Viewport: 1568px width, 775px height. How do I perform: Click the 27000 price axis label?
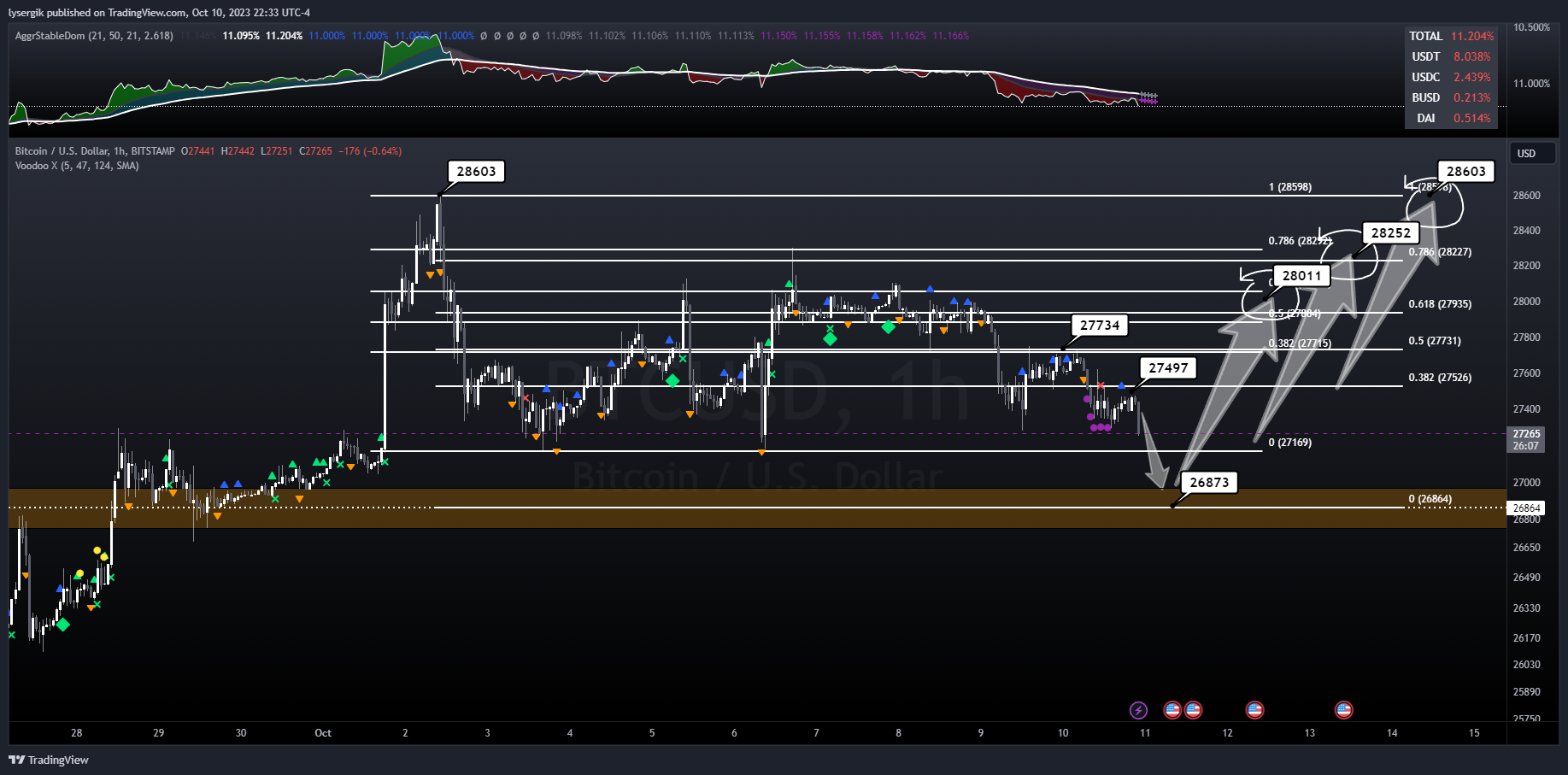pos(1527,483)
